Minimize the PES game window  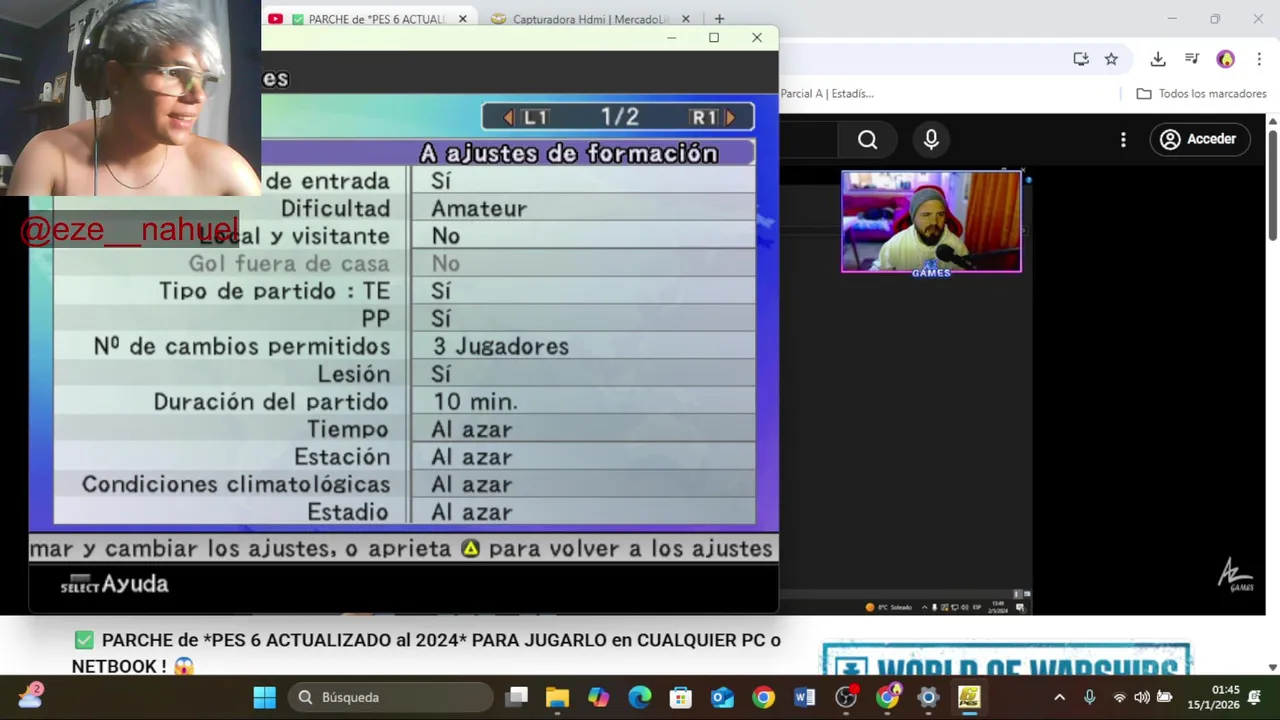[672, 38]
